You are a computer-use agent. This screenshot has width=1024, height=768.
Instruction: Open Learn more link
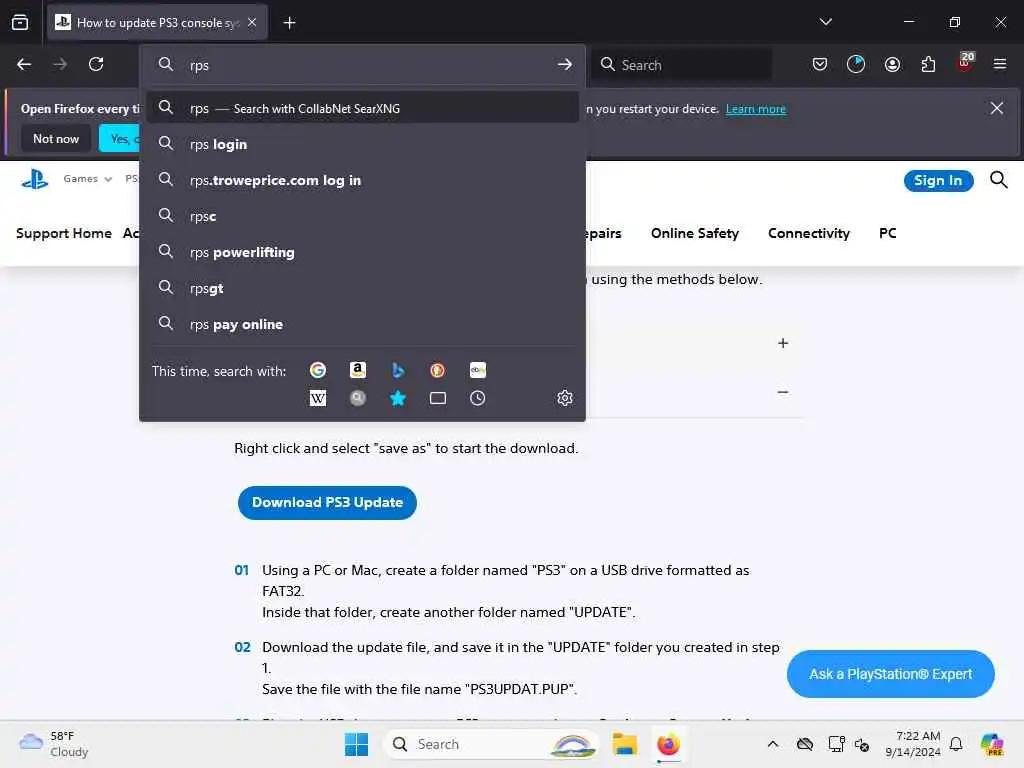(756, 109)
